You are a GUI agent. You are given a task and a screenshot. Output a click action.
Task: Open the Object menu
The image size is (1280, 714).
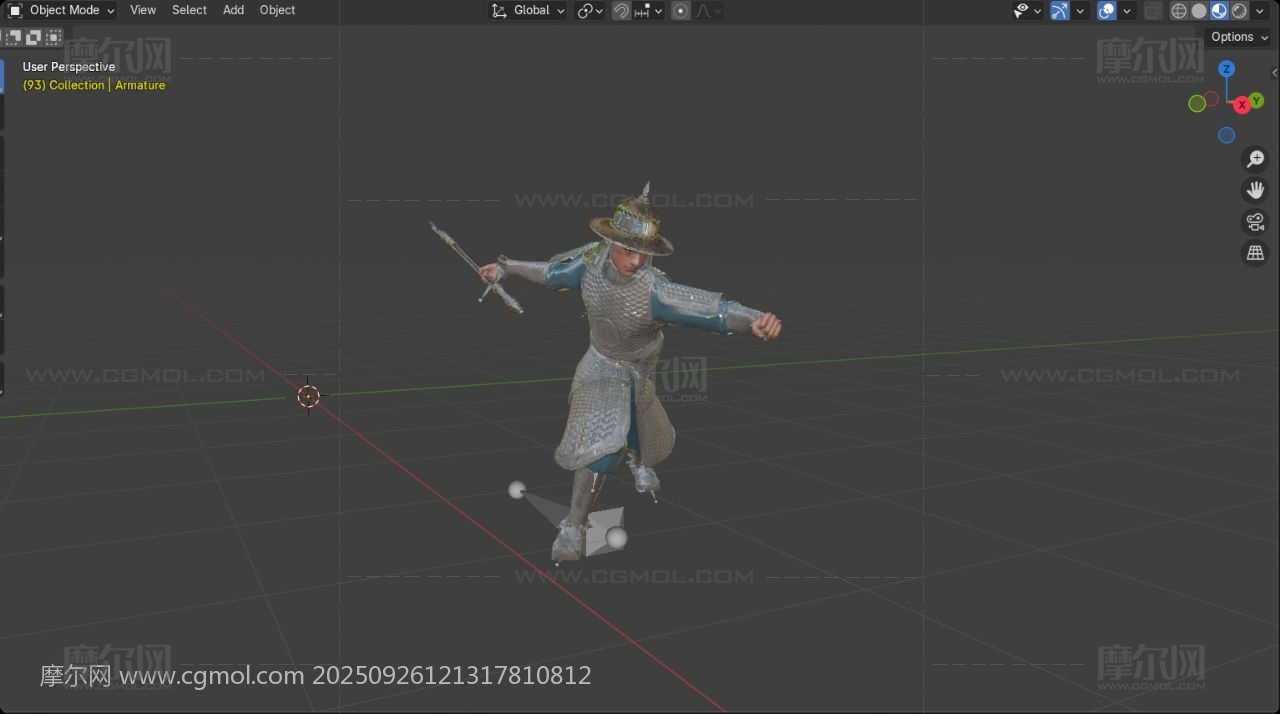277,10
